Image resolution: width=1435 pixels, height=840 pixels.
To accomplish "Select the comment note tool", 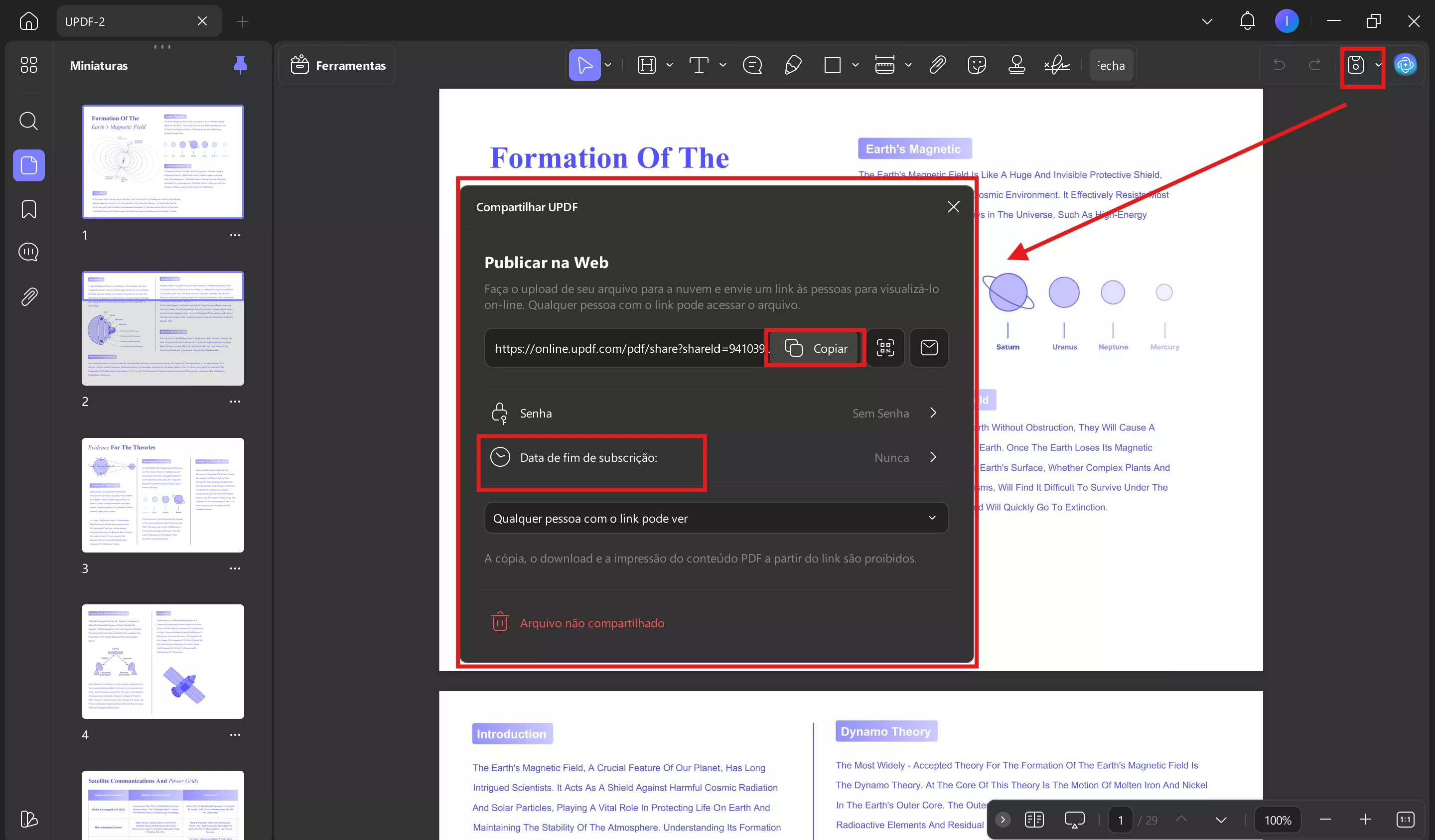I will (x=752, y=65).
